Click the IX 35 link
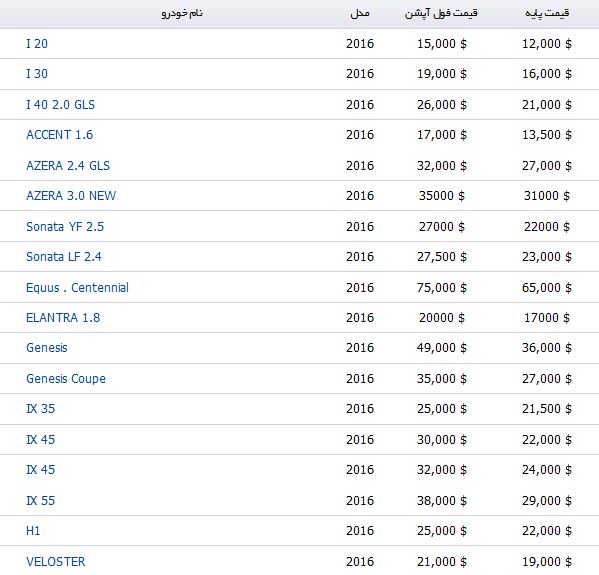Image resolution: width=599 pixels, height=575 pixels. 40,408
